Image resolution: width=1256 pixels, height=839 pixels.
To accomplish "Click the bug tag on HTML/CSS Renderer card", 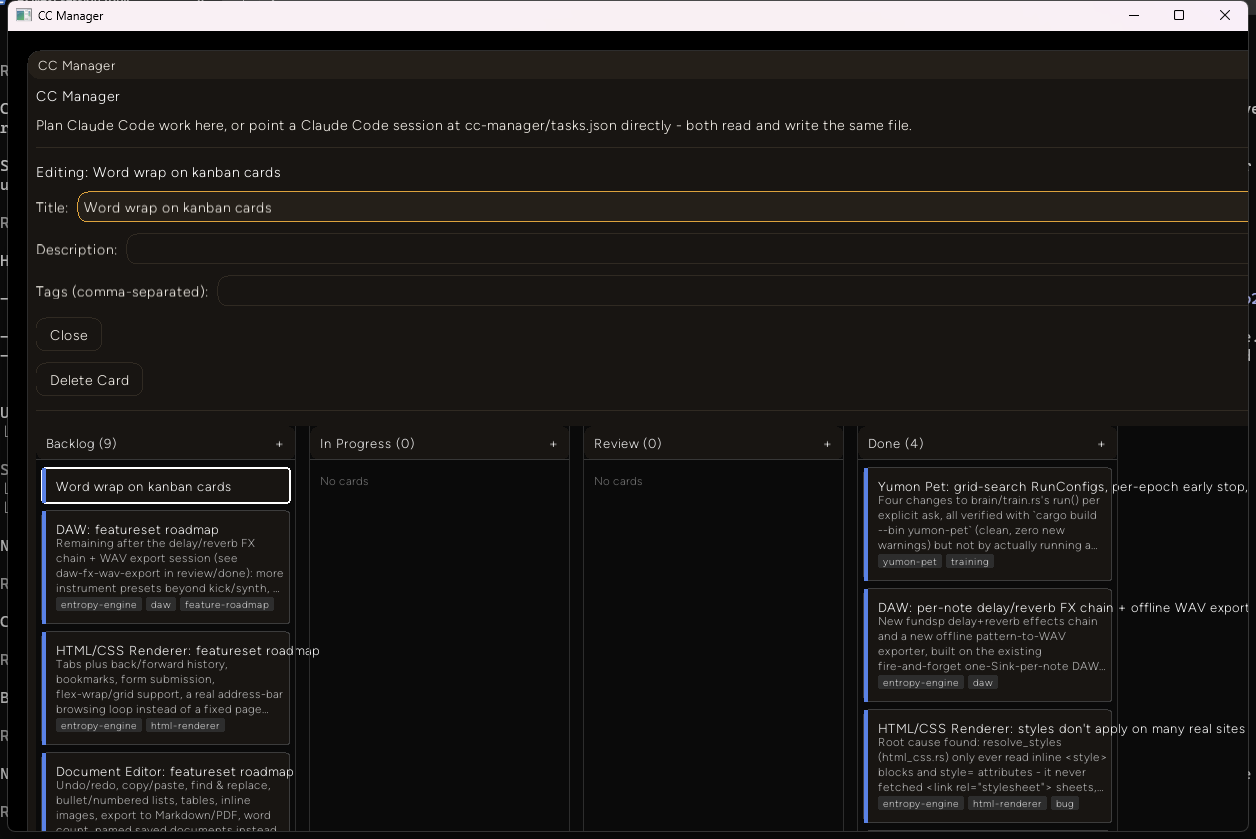I will [1064, 804].
